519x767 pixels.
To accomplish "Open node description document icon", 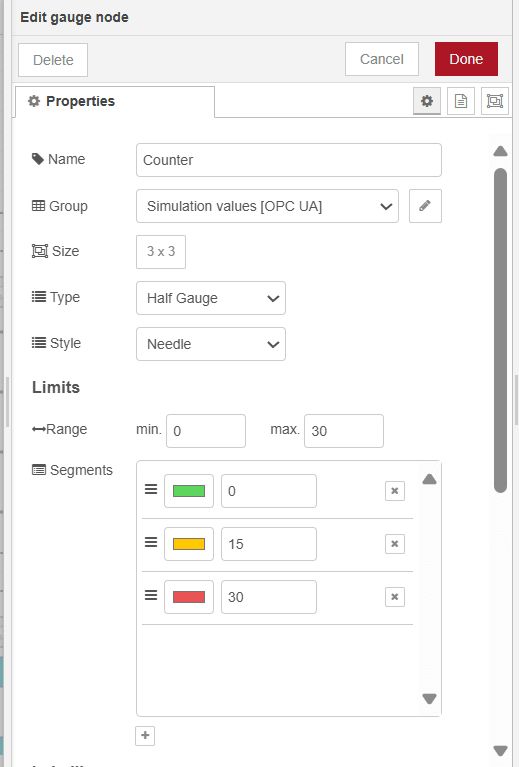I will [x=461, y=101].
